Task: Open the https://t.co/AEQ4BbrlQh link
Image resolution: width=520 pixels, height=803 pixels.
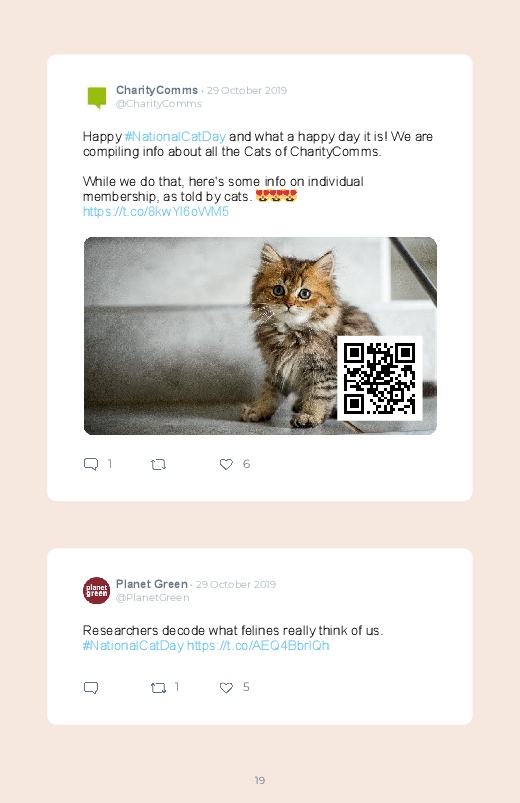Action: pyautogui.click(x=258, y=645)
